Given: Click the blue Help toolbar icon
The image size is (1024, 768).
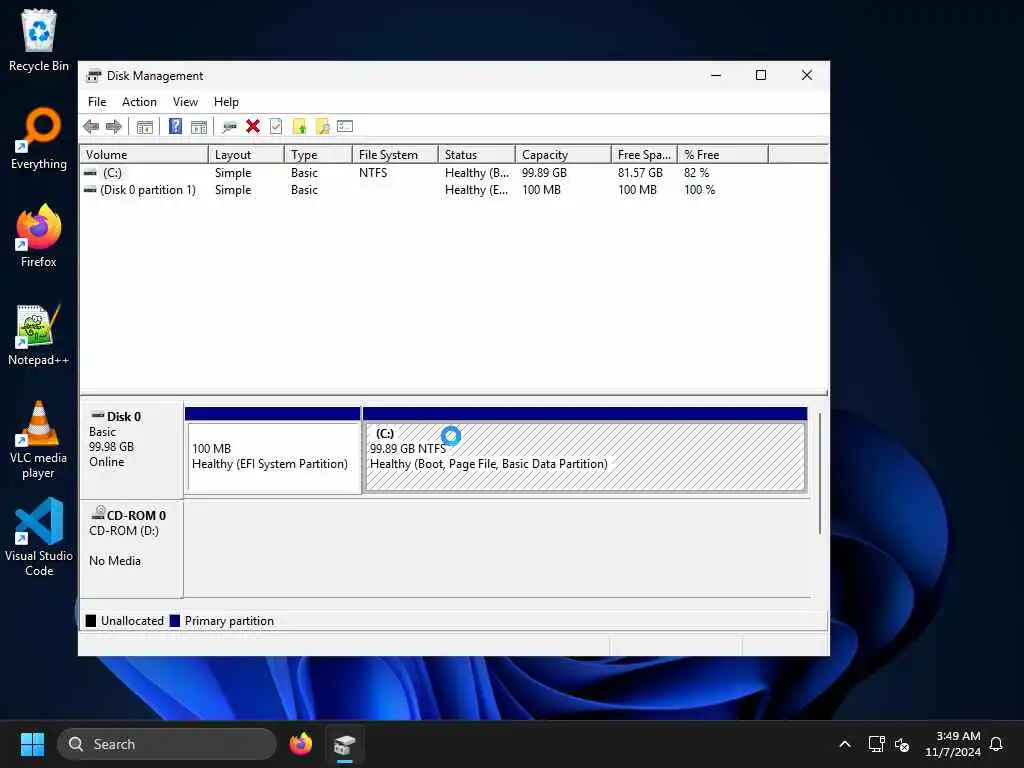Looking at the screenshot, I should tap(175, 126).
